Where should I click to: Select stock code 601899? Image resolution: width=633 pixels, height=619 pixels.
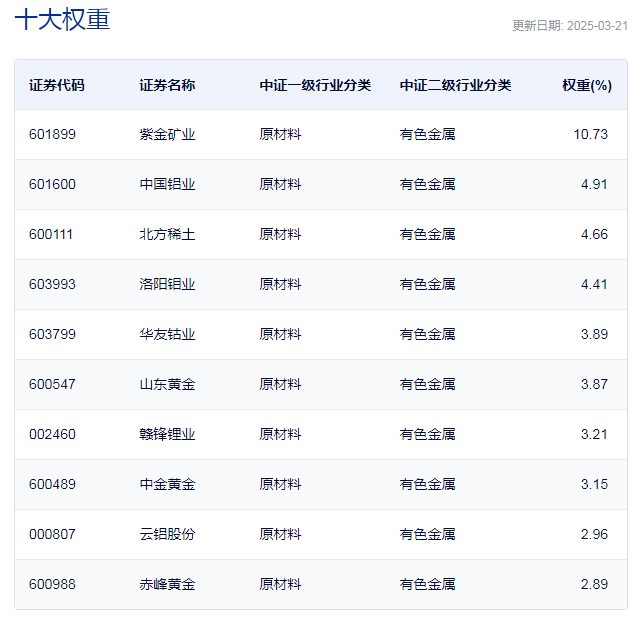coord(52,134)
